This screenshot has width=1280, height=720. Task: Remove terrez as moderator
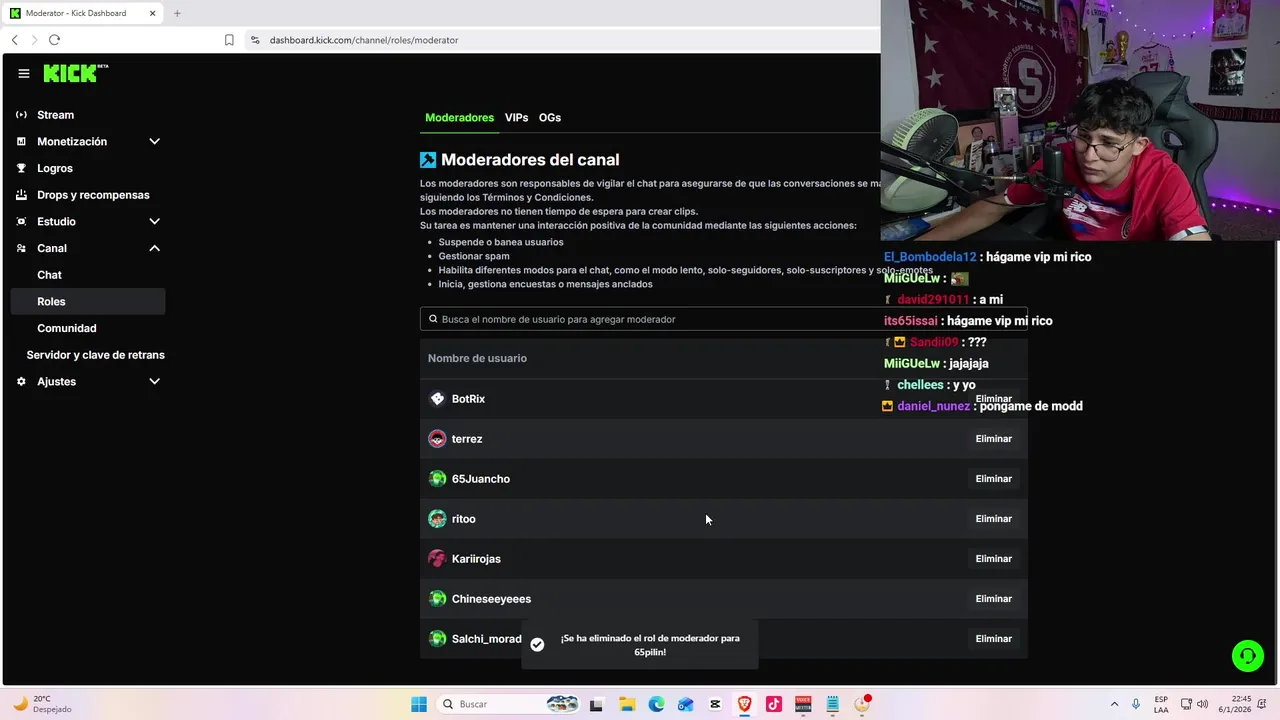993,438
